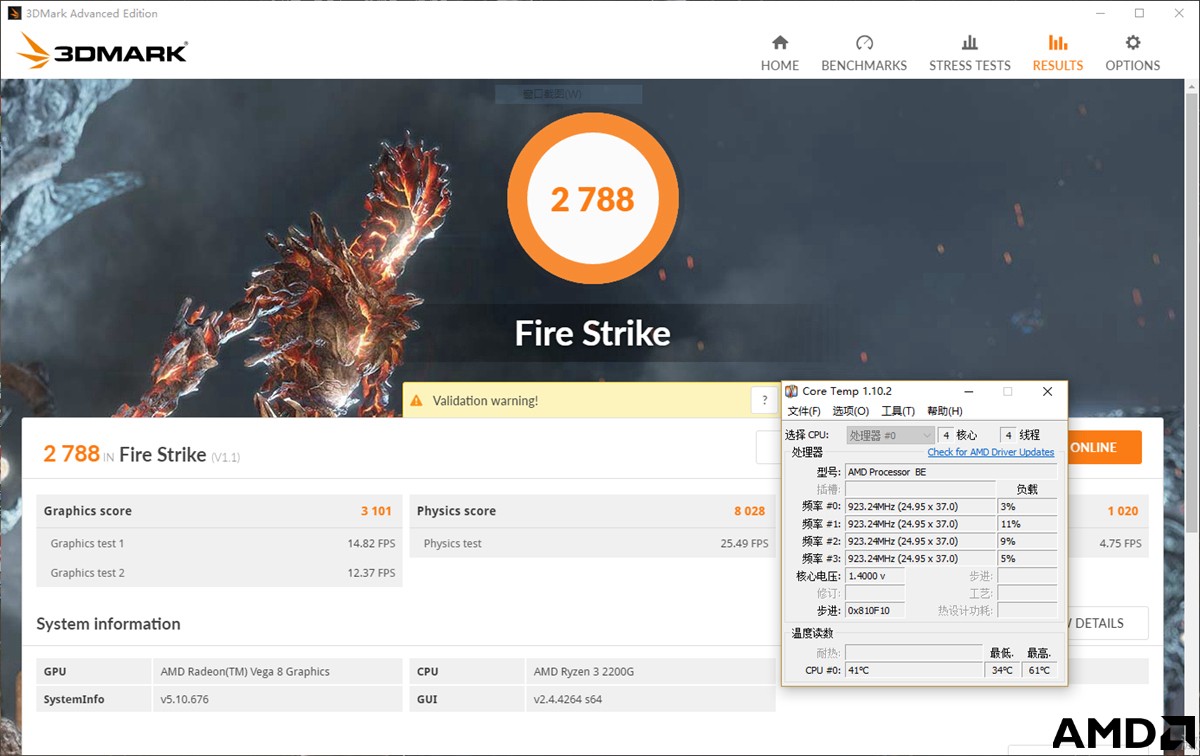Open the 帮助(H) menu in Core Temp

pyautogui.click(x=945, y=411)
